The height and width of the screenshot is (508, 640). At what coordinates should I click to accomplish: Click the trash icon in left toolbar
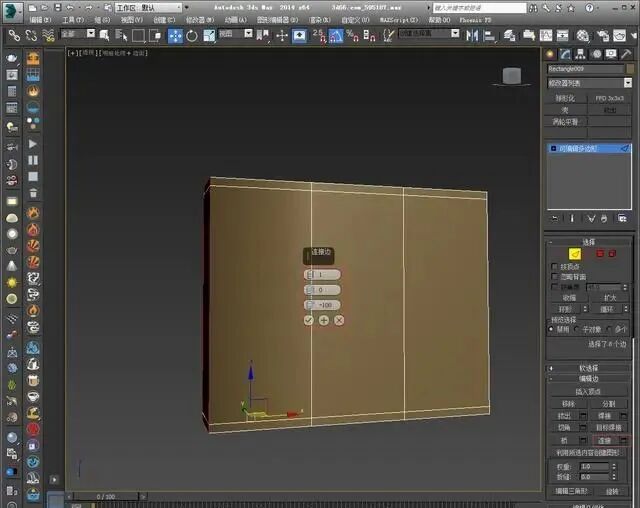click(x=33, y=193)
